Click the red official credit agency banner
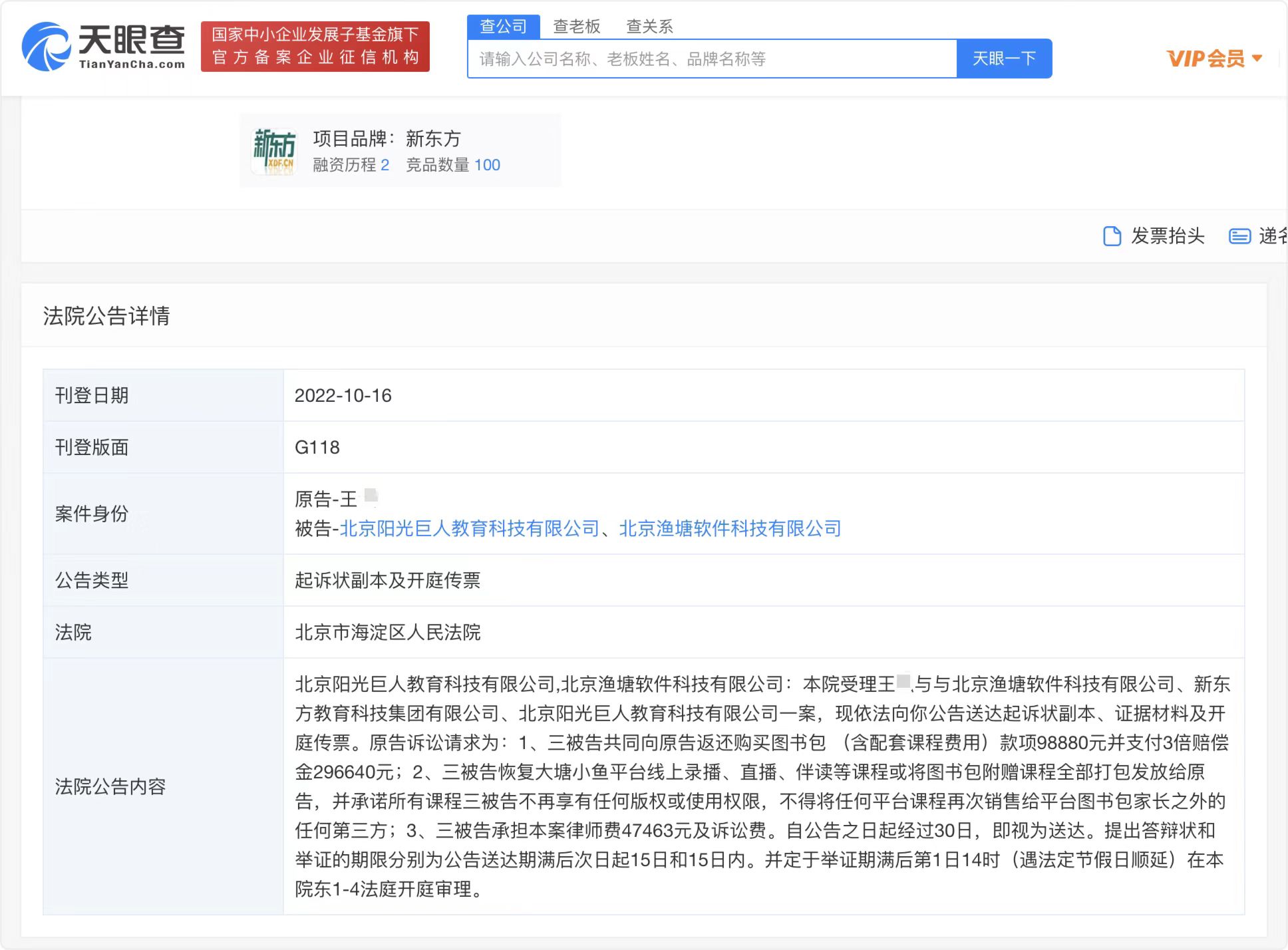This screenshot has height=950, width=1288. coord(315,46)
